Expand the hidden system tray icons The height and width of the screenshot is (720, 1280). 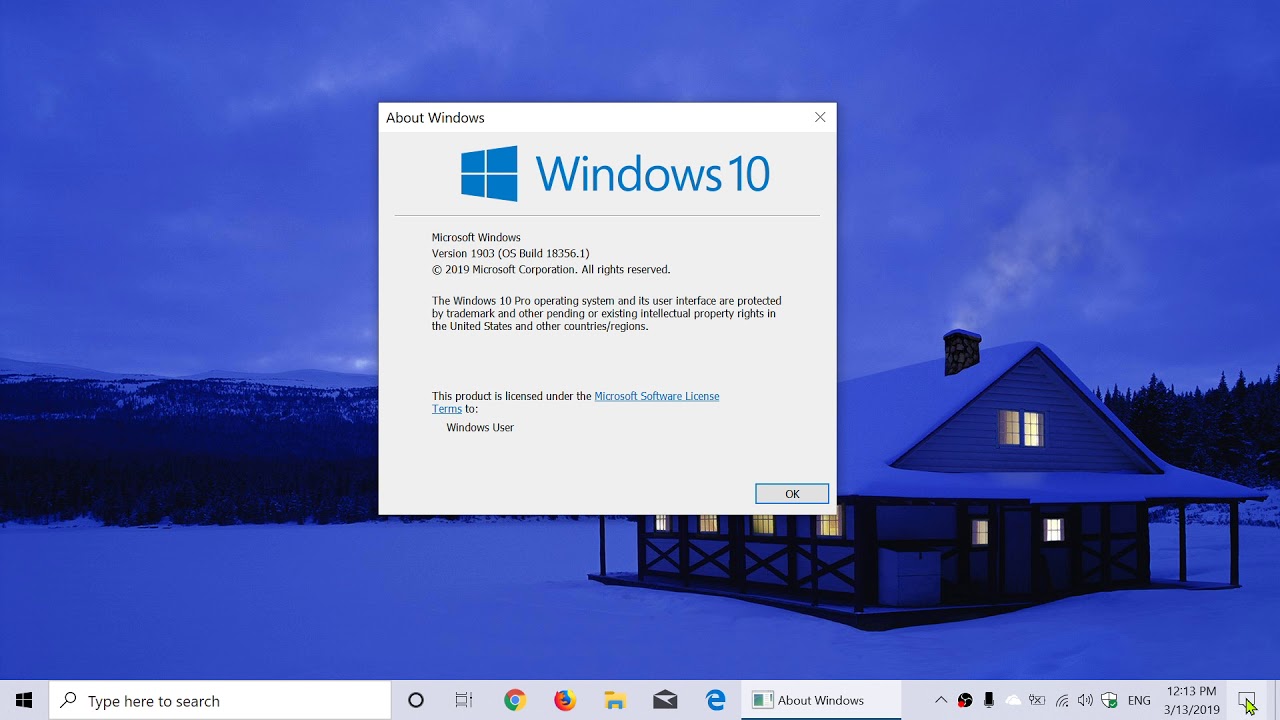click(941, 700)
